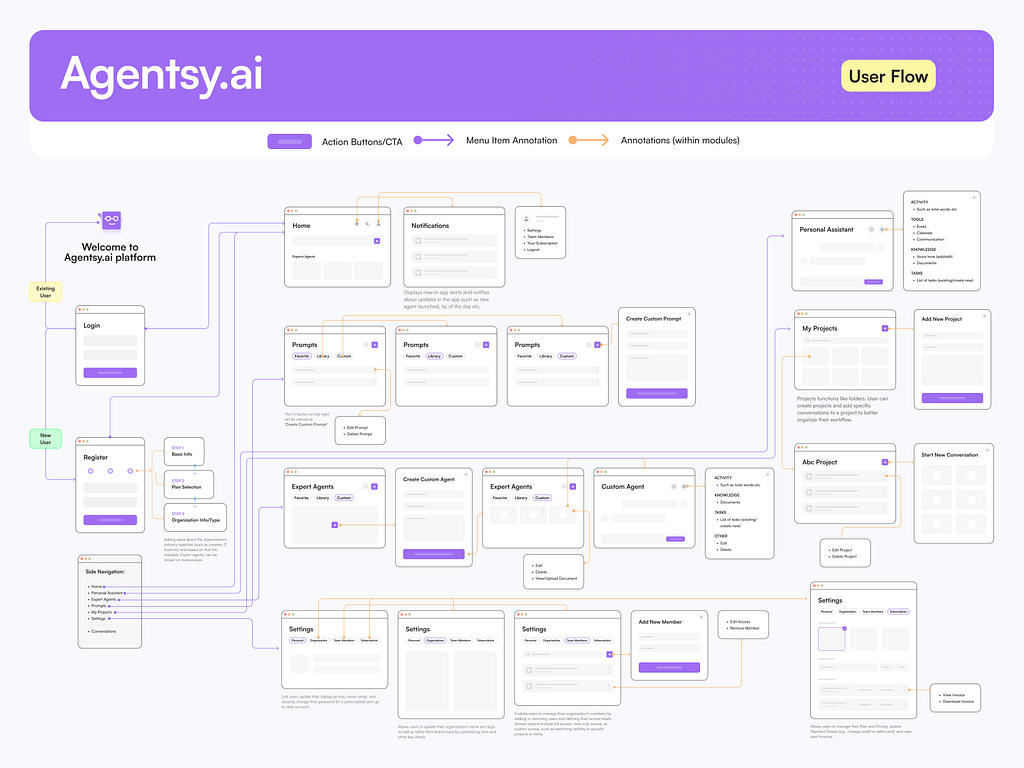Click the search magnifier icon in Prompts panel
This screenshot has width=1024, height=768.
[x=366, y=345]
